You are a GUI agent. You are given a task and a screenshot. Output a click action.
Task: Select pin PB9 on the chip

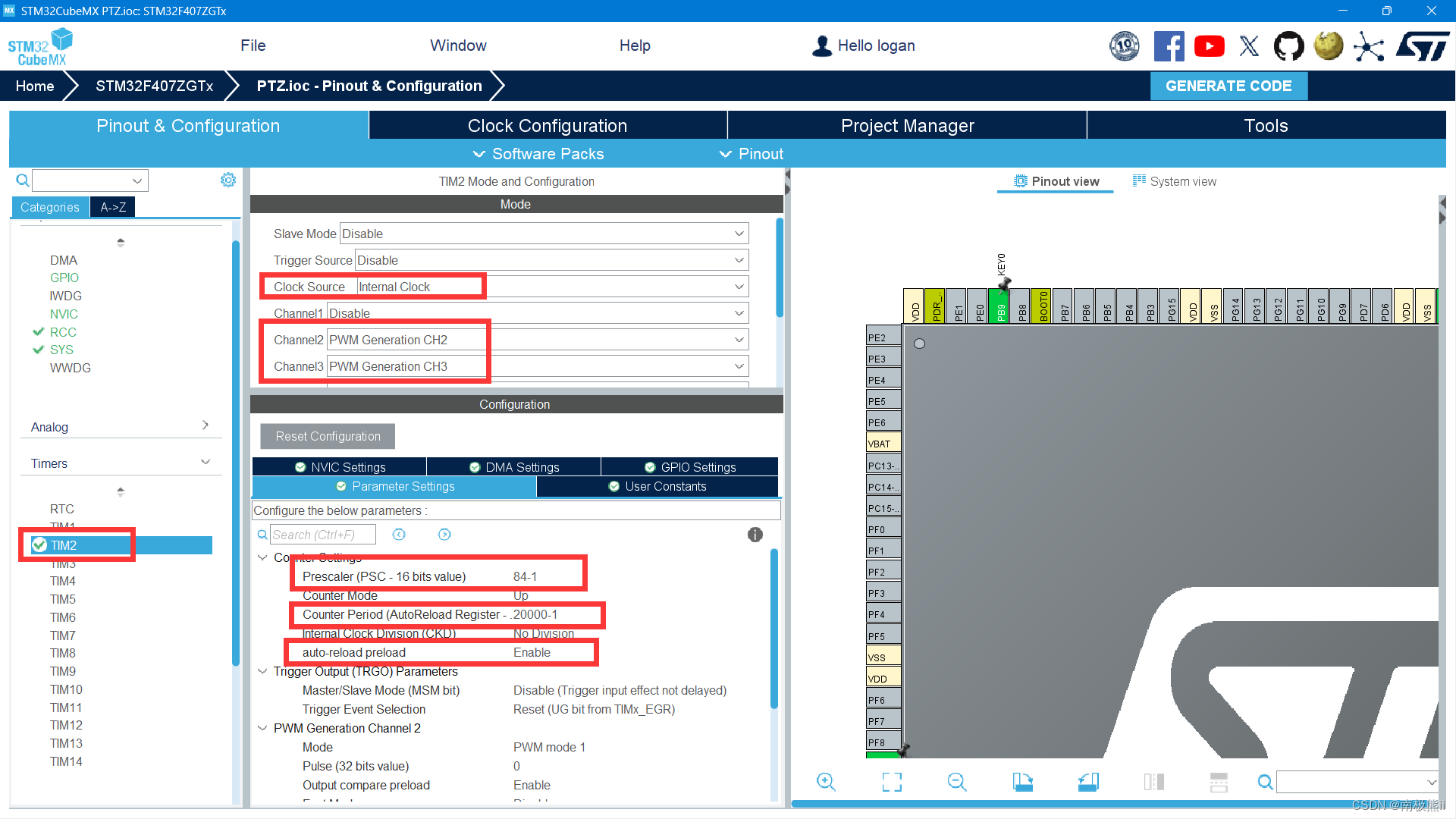click(999, 306)
